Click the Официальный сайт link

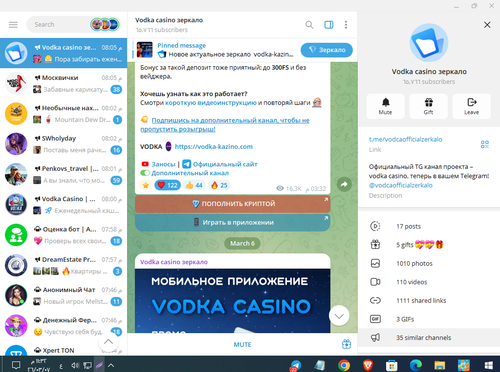225,164
